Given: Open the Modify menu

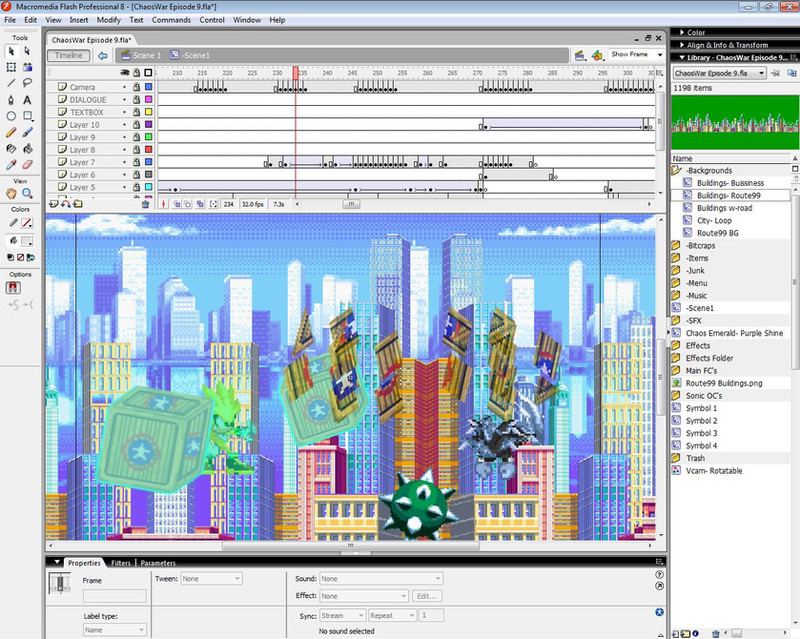Looking at the screenshot, I should point(109,20).
